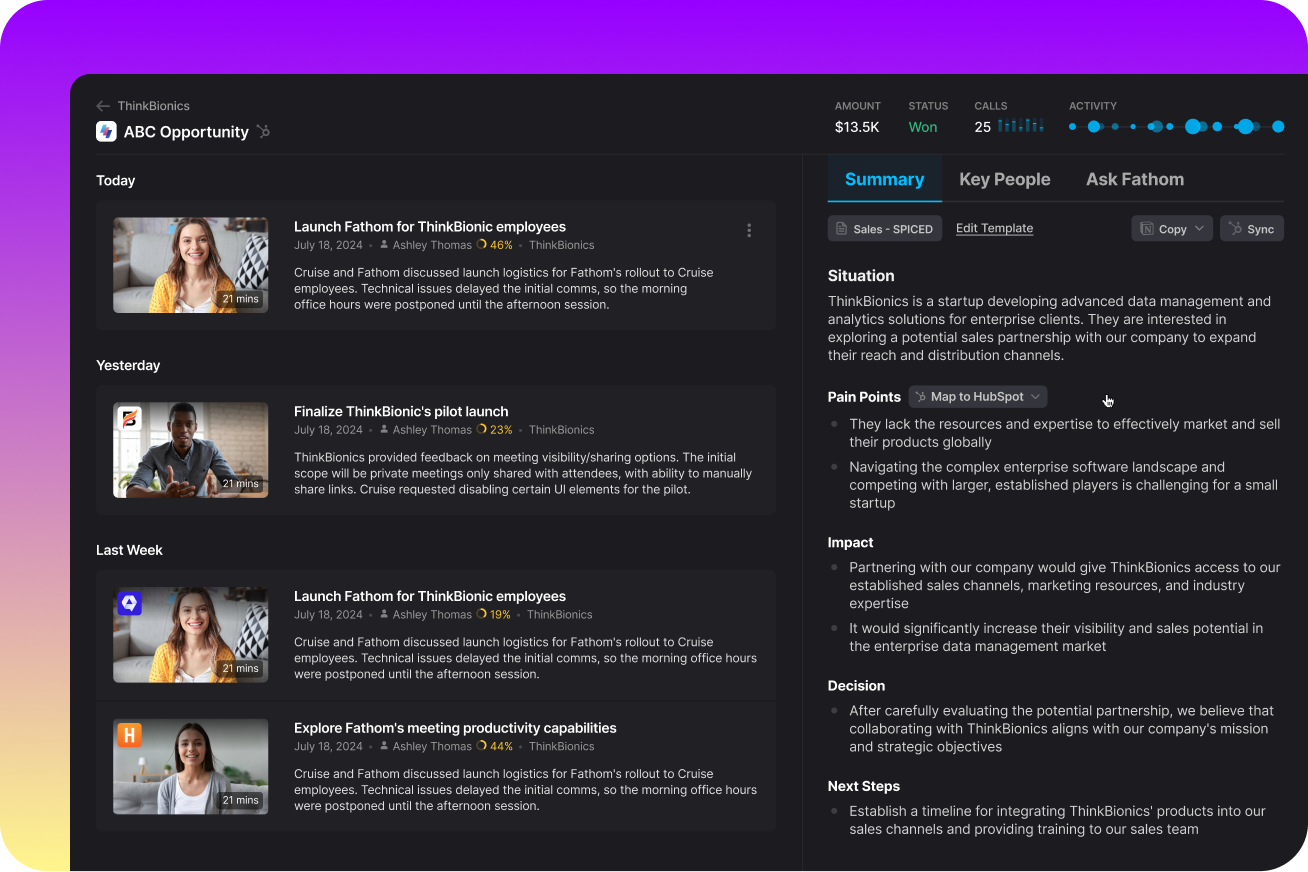Viewport: 1308px width, 872px height.
Task: Click the $13.5K amount value
Action: (857, 127)
